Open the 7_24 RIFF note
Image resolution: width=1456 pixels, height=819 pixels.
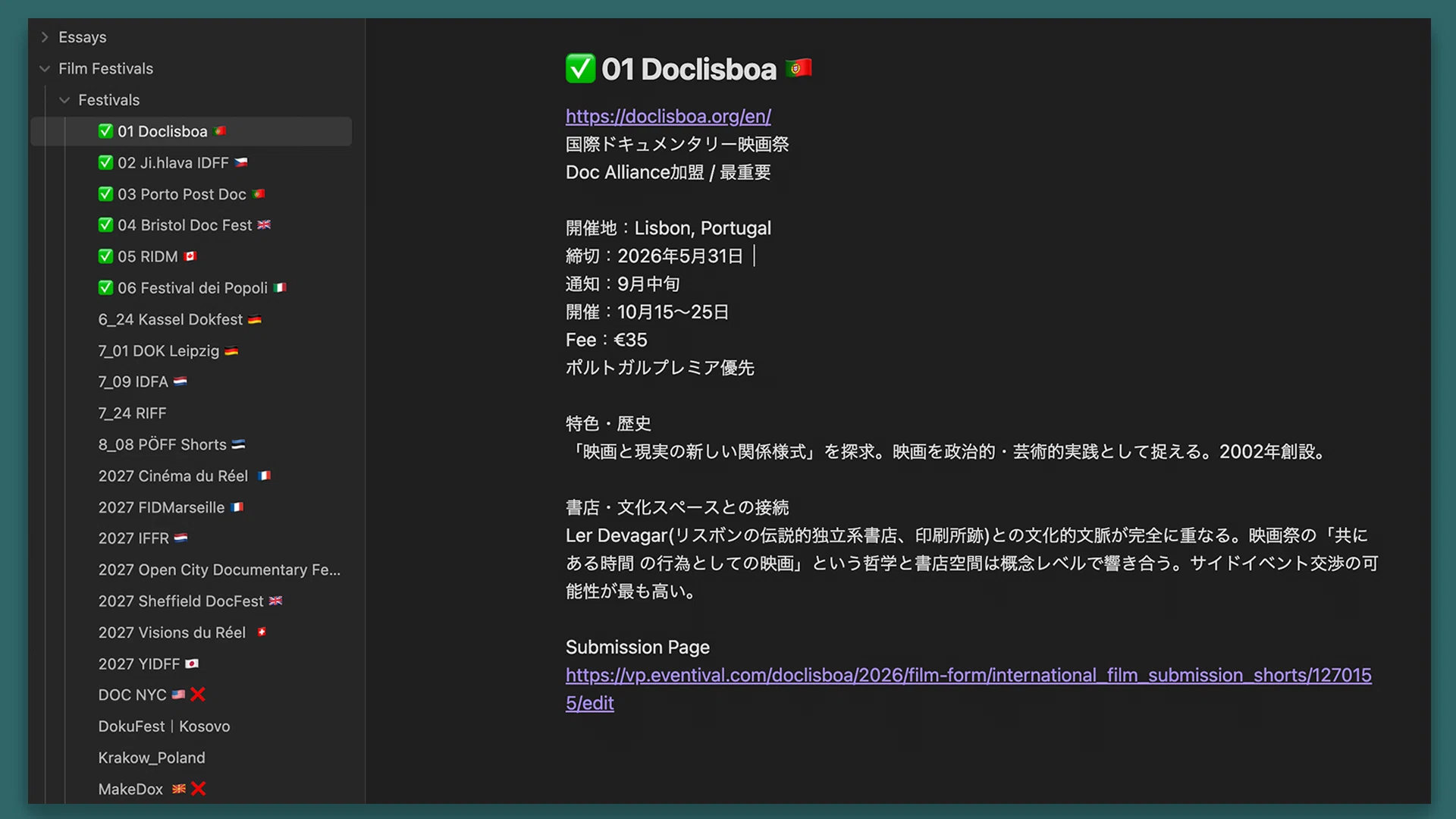pyautogui.click(x=132, y=413)
